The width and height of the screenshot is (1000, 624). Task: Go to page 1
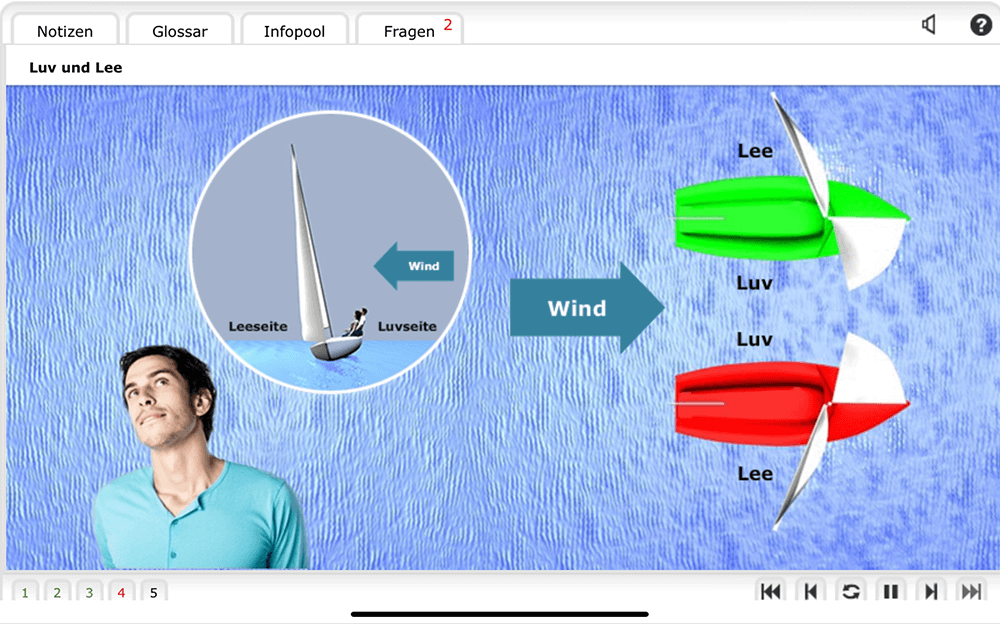click(x=25, y=592)
